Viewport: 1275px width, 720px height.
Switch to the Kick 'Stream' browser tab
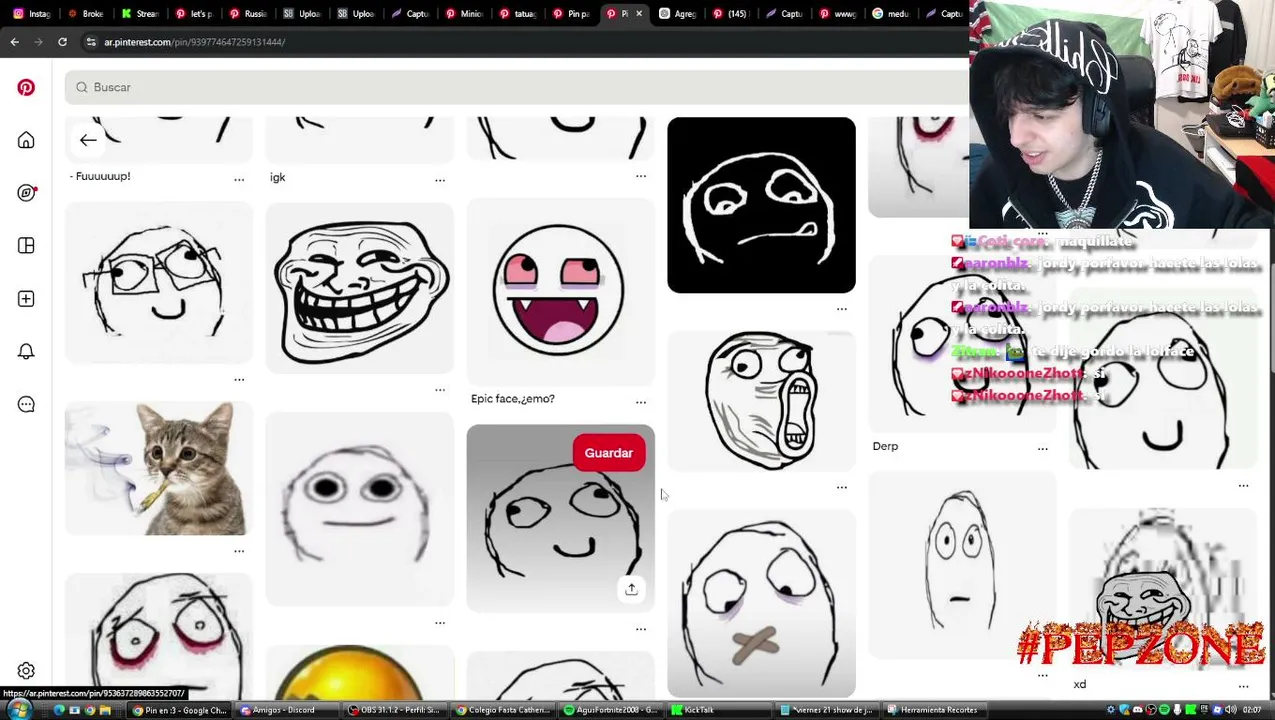coord(139,13)
